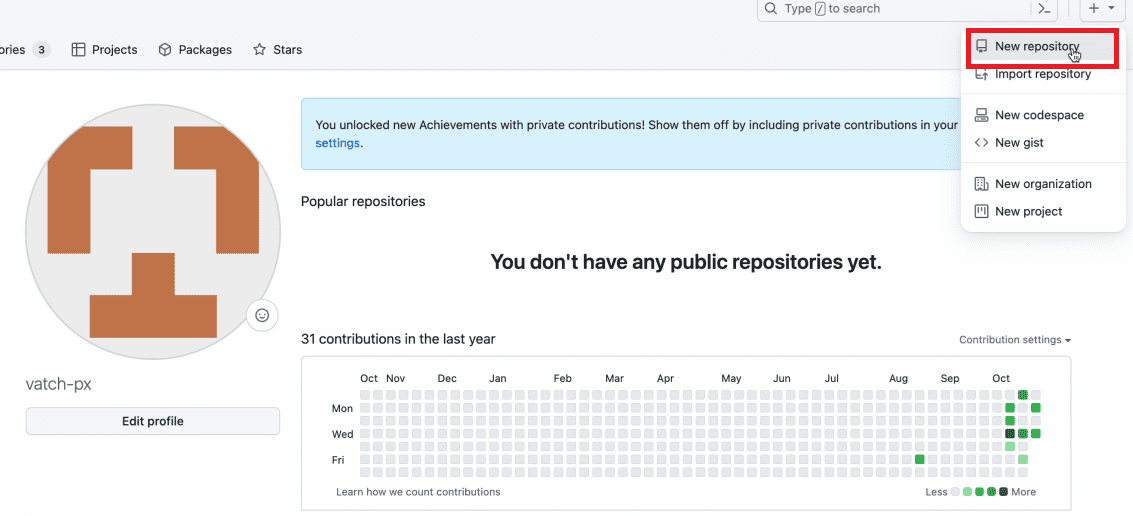Click the New organization building icon

click(982, 184)
